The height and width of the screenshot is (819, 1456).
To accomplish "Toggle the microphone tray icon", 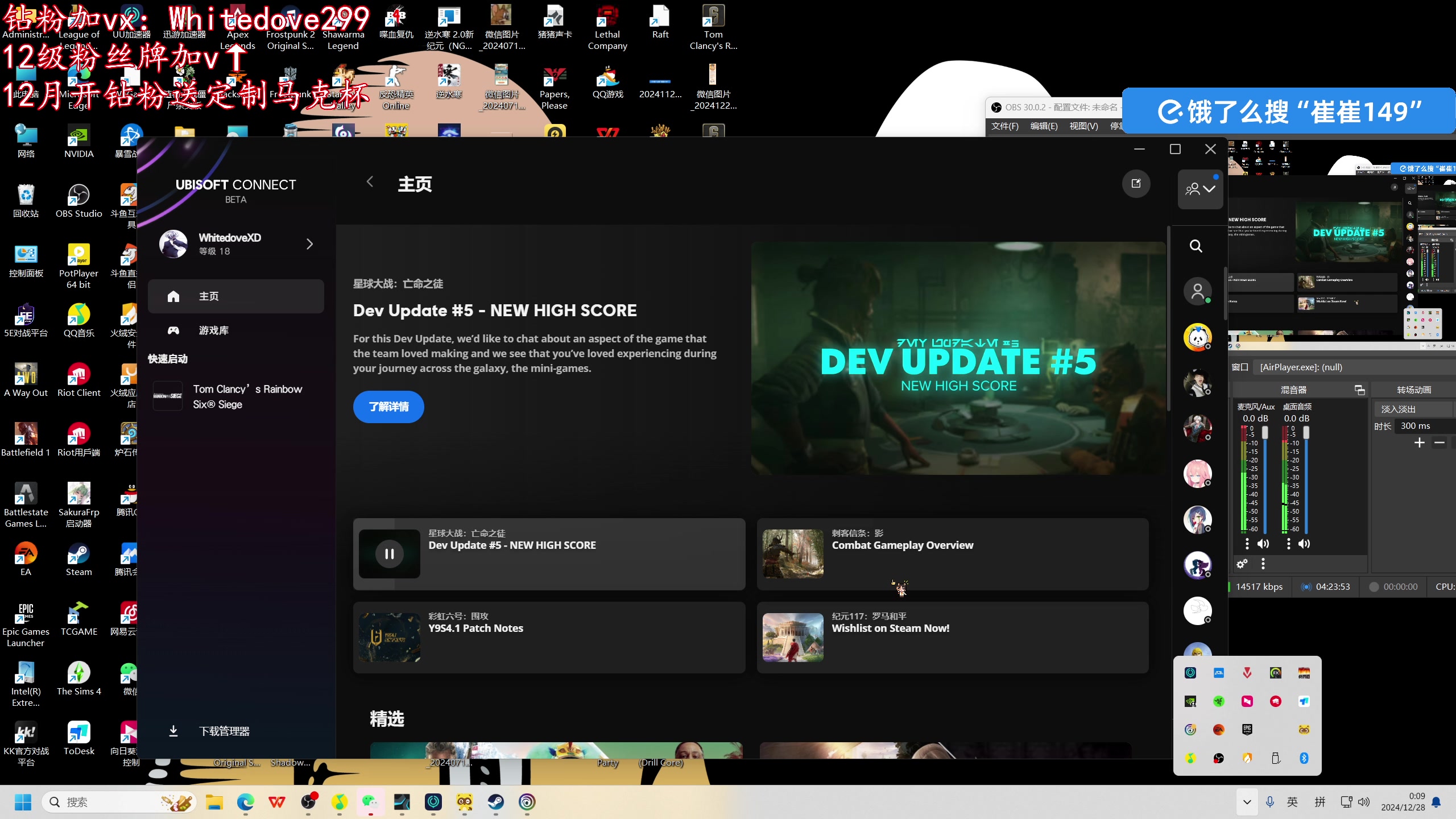I will tap(1270, 802).
